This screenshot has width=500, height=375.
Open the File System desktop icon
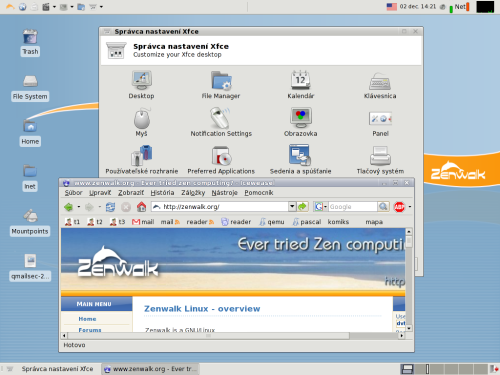[x=30, y=88]
